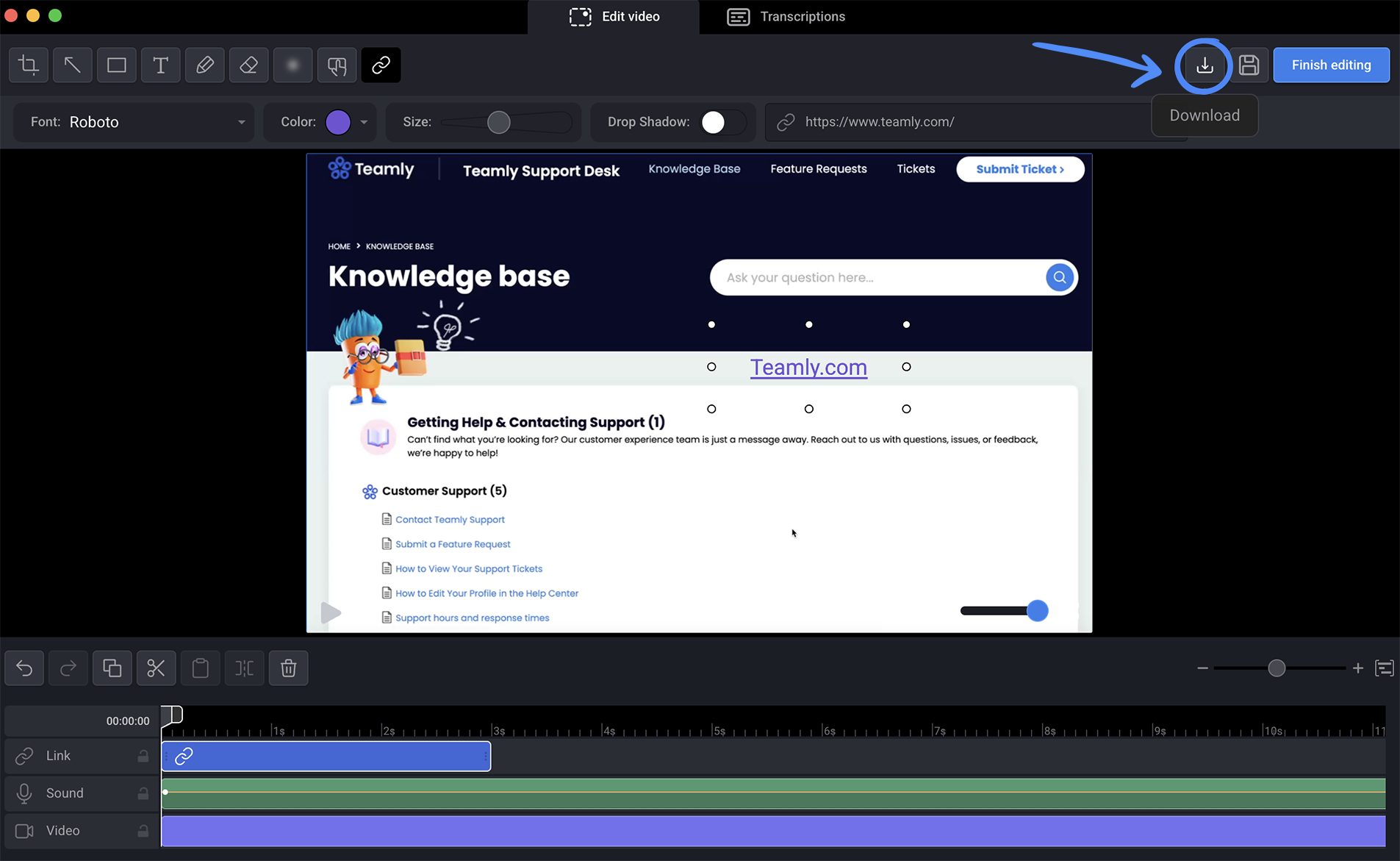Click "HOME" breadcrumb in the preview

[339, 246]
